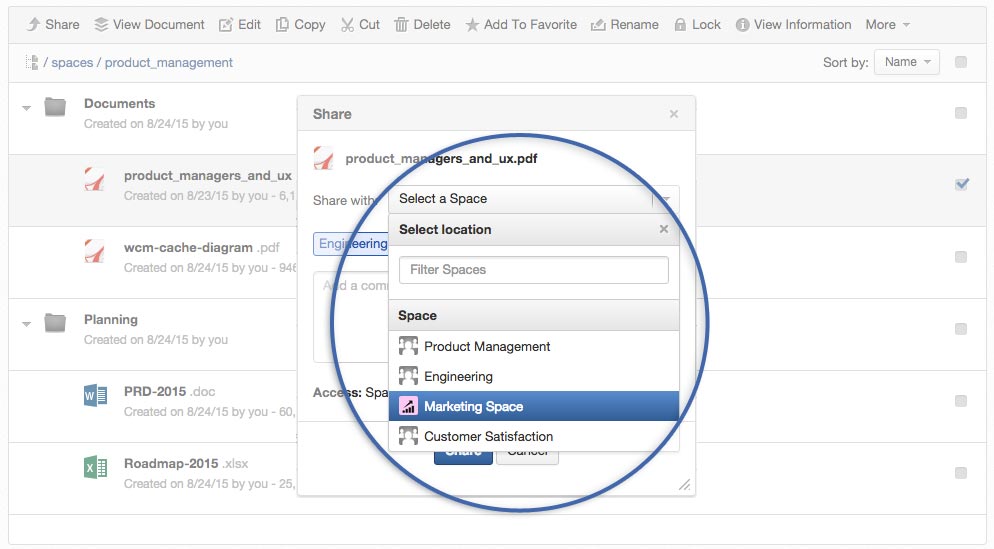Click the Customer Satisfaction space icon
The width and height of the screenshot is (994, 549).
408,436
